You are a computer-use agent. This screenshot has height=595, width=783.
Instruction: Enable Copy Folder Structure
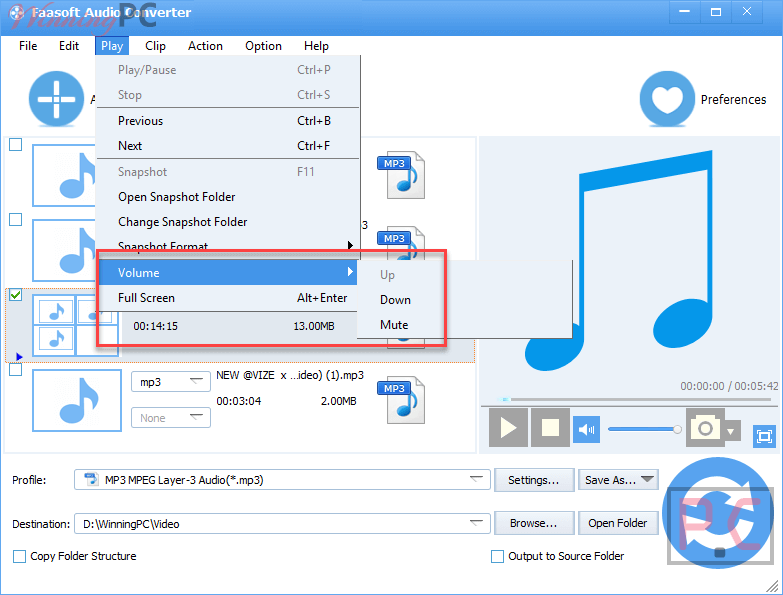click(19, 556)
